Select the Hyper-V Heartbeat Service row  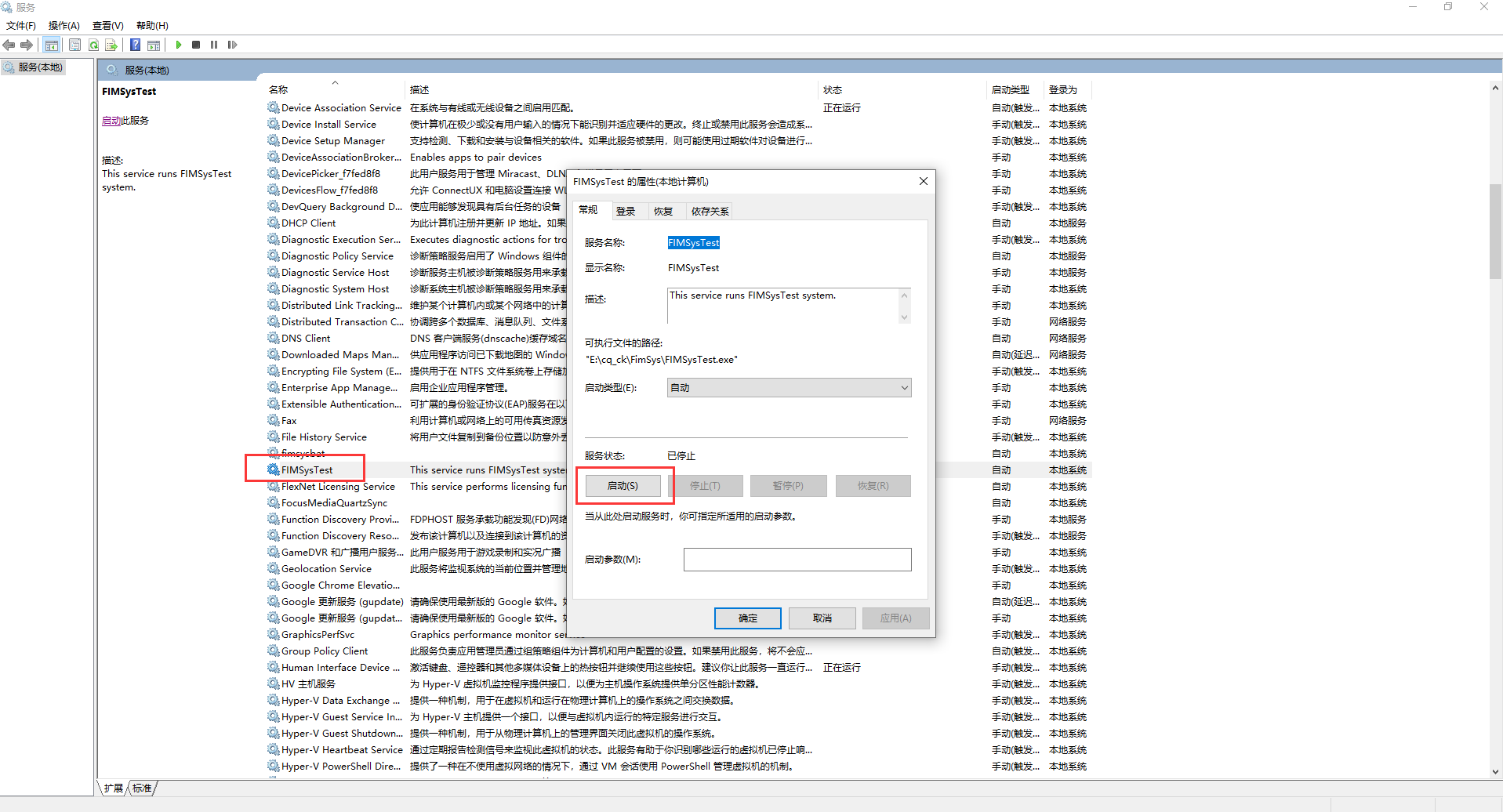(679, 749)
